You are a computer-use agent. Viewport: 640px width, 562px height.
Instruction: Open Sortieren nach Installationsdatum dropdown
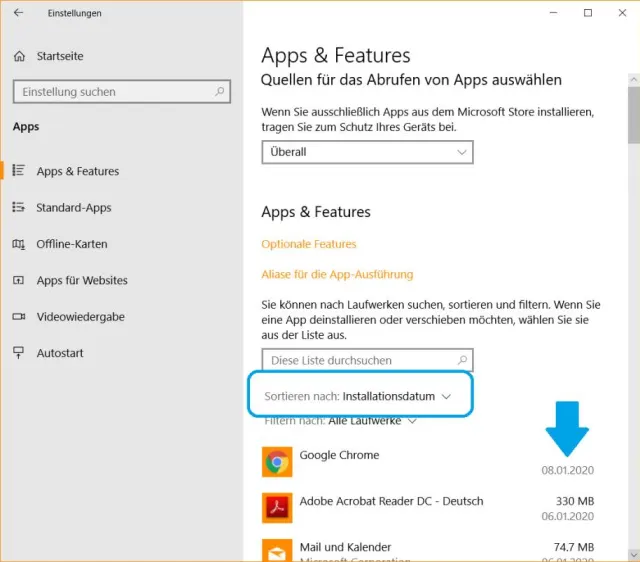tap(358, 396)
